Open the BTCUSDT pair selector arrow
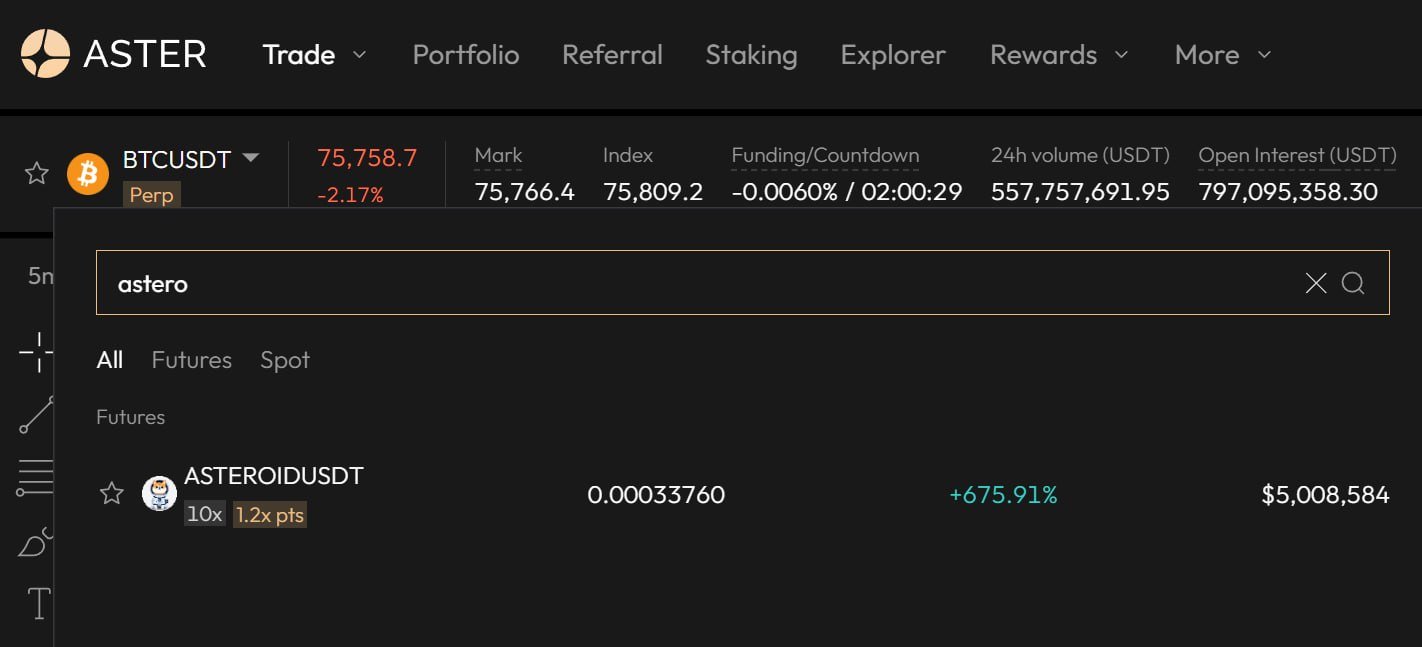The height and width of the screenshot is (647, 1422). tap(251, 158)
